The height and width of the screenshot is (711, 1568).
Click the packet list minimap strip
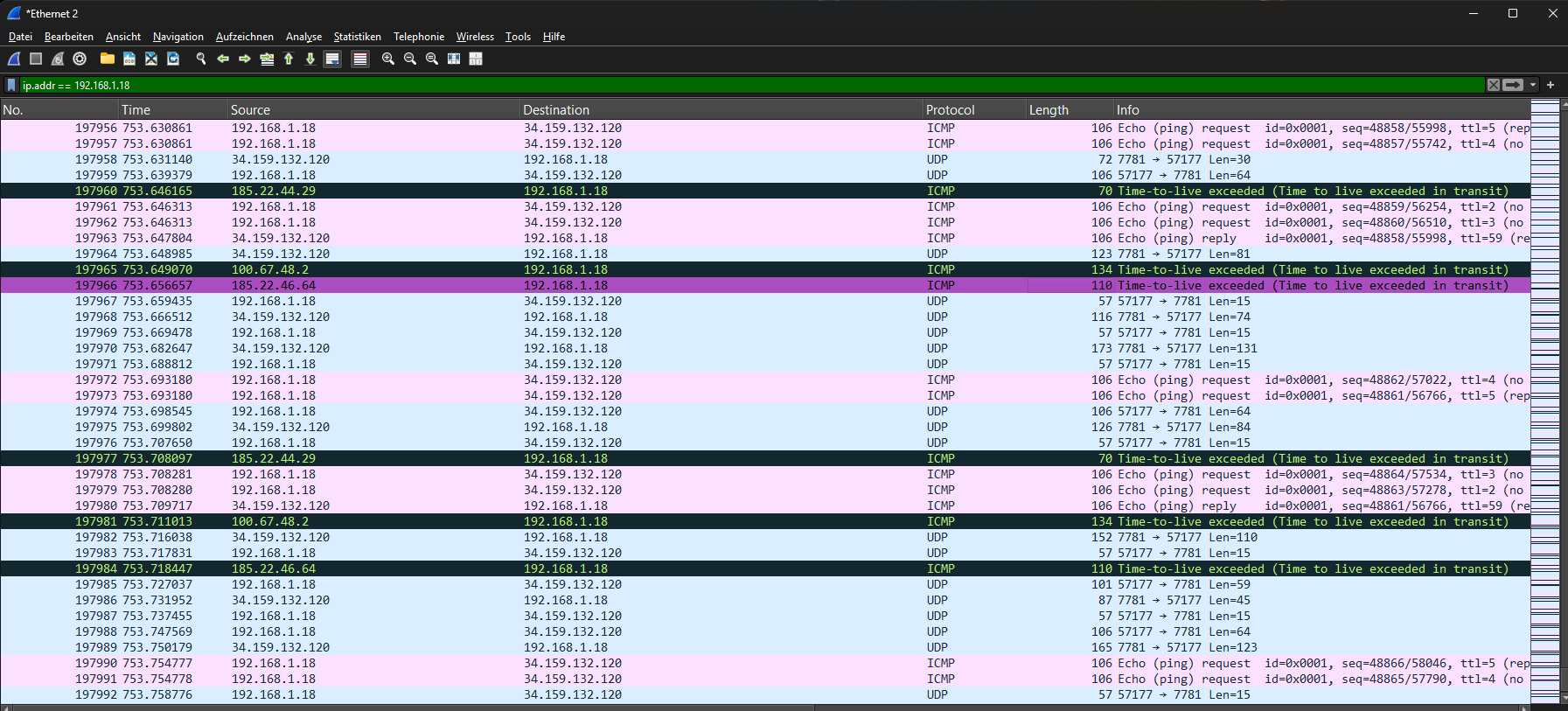point(1545,402)
